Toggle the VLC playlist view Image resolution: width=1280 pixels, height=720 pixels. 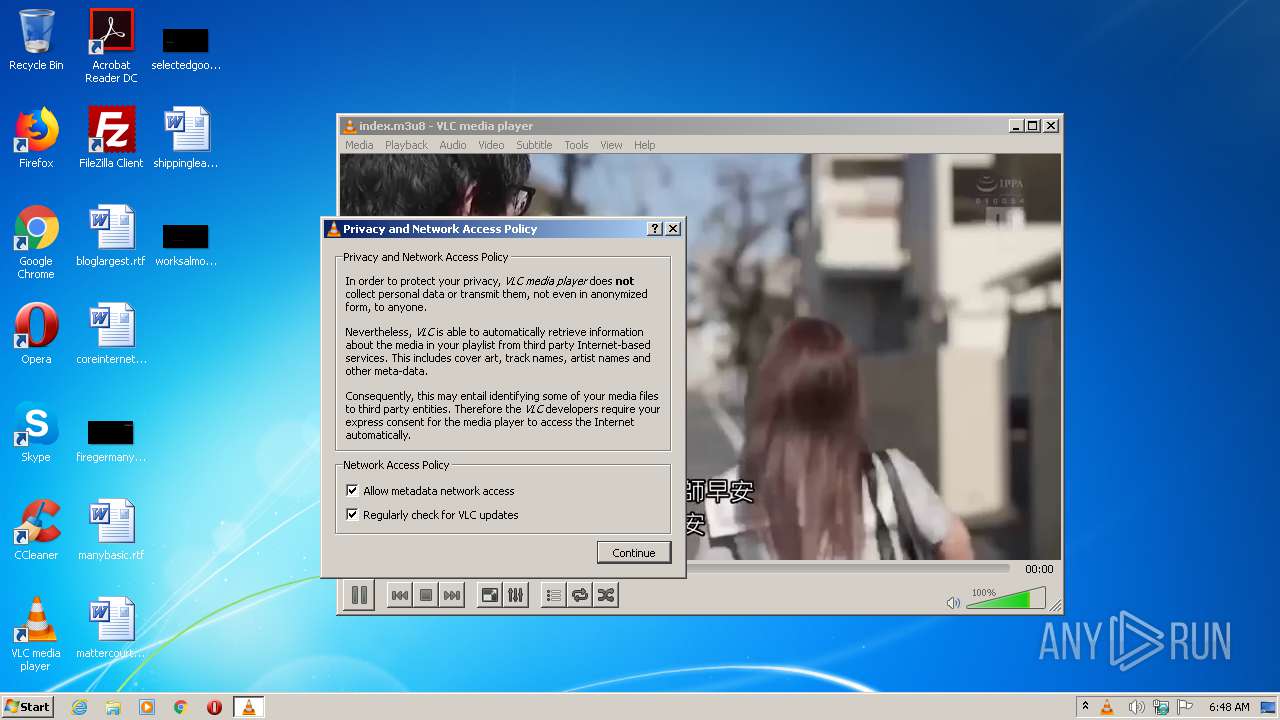[553, 595]
